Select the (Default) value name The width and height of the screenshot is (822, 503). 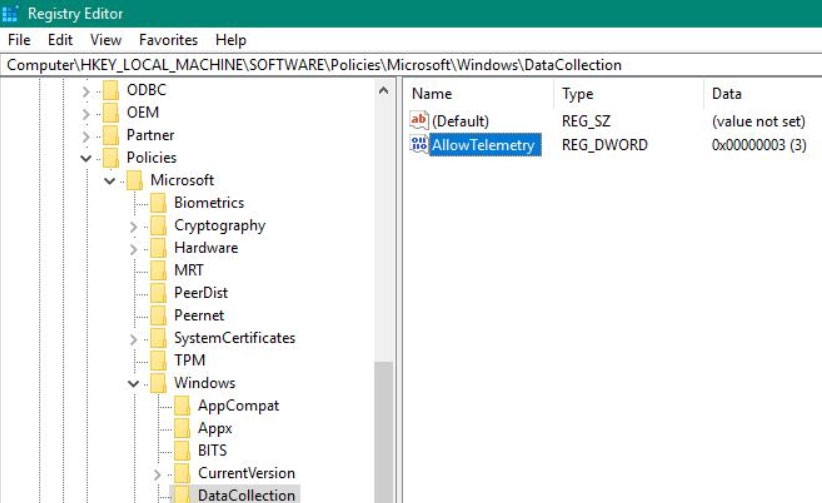tap(460, 121)
